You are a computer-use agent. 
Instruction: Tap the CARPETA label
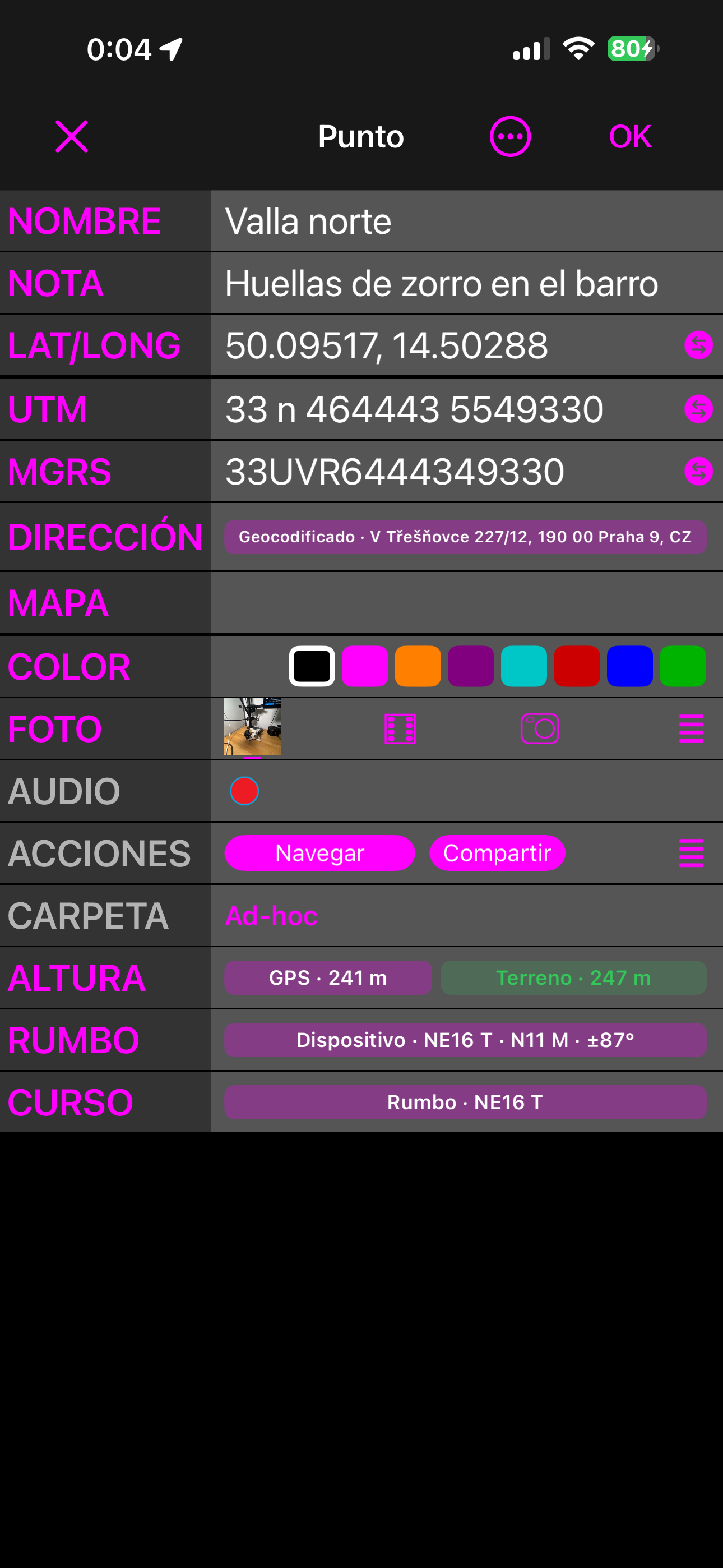pyautogui.click(x=87, y=916)
